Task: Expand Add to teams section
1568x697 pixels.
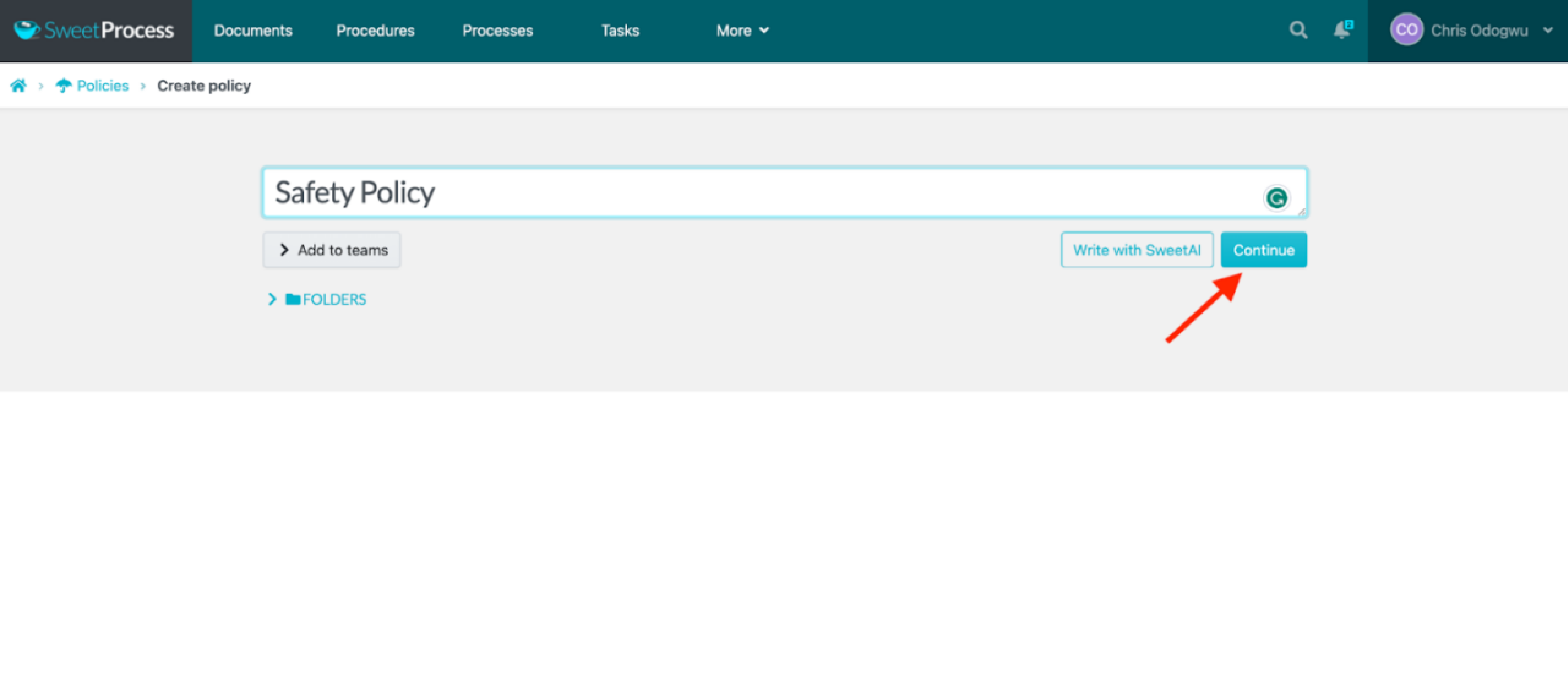Action: tap(333, 249)
